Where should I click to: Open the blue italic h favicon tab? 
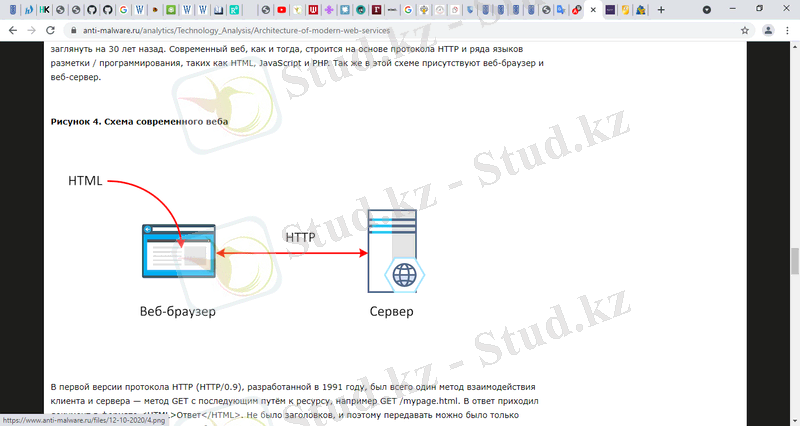pyautogui.click(x=29, y=10)
